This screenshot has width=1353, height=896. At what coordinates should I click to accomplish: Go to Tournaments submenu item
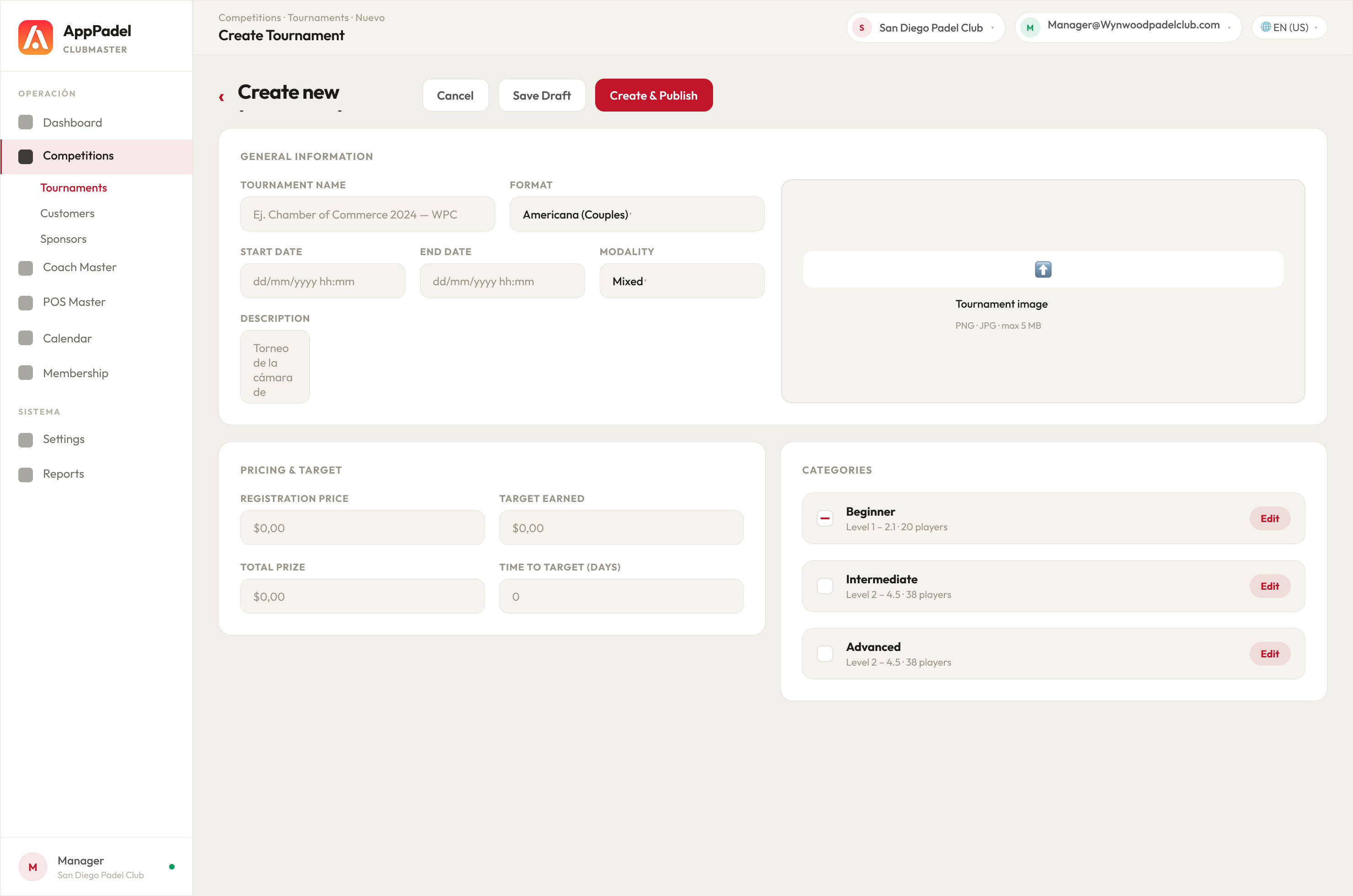74,188
